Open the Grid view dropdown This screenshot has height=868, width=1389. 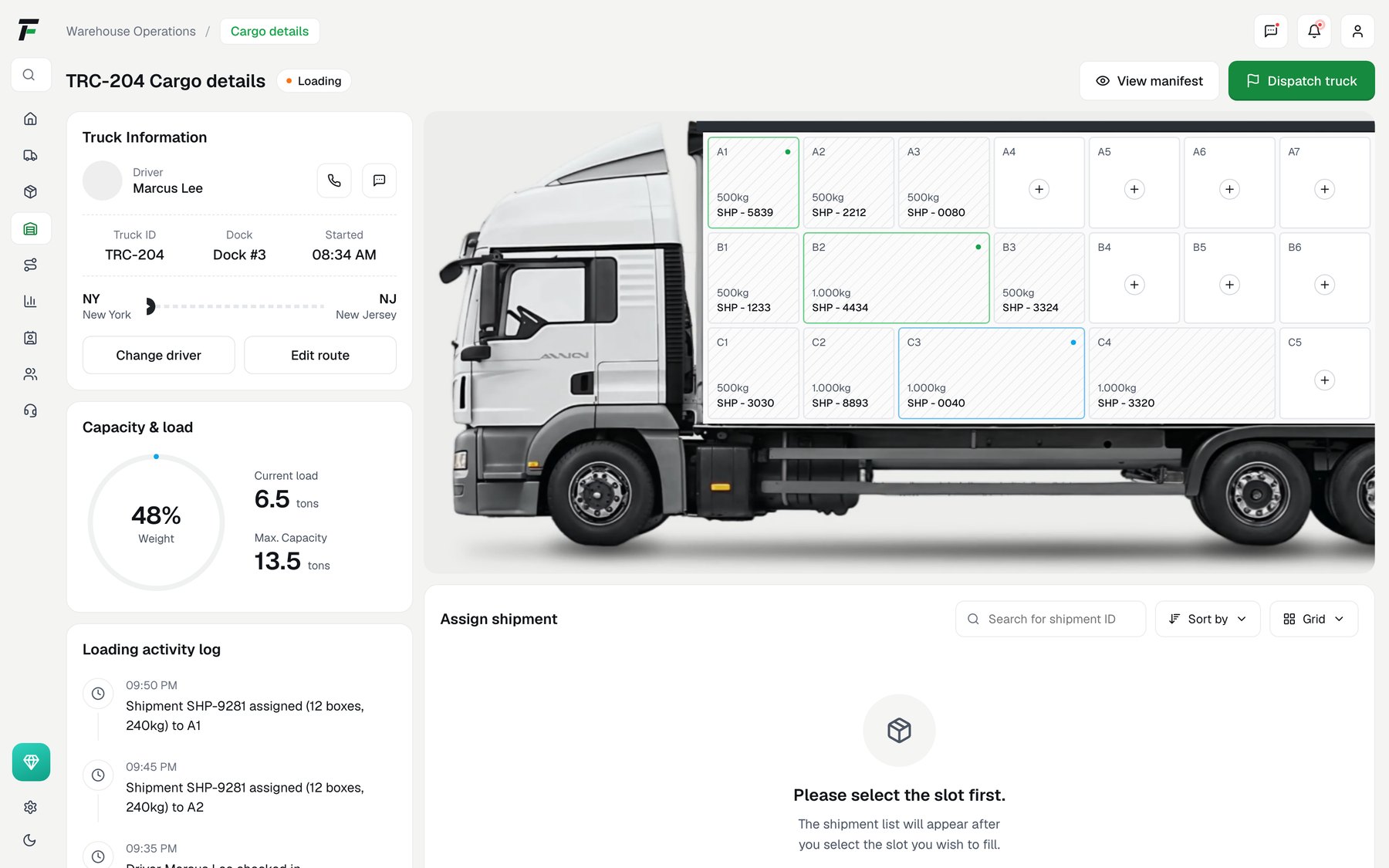1313,619
